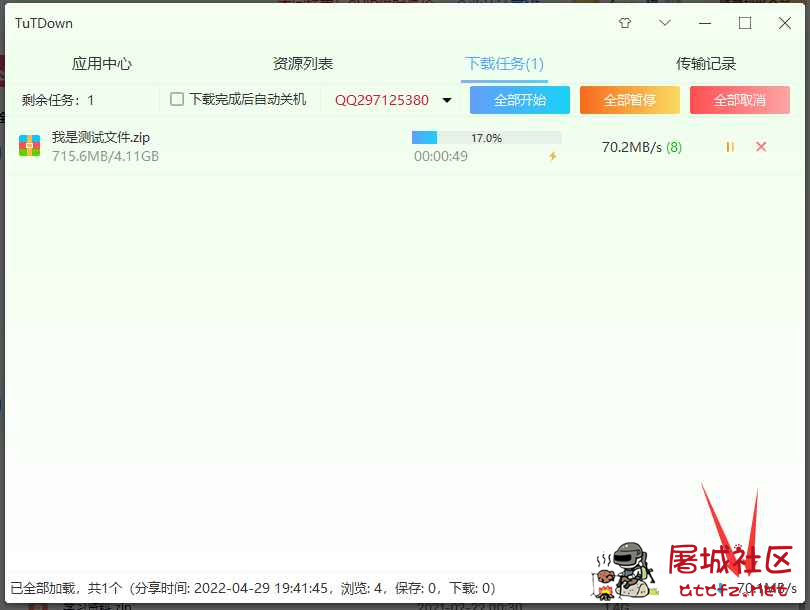Open the skin theme shirt icon
This screenshot has height=610, width=810.
point(625,23)
